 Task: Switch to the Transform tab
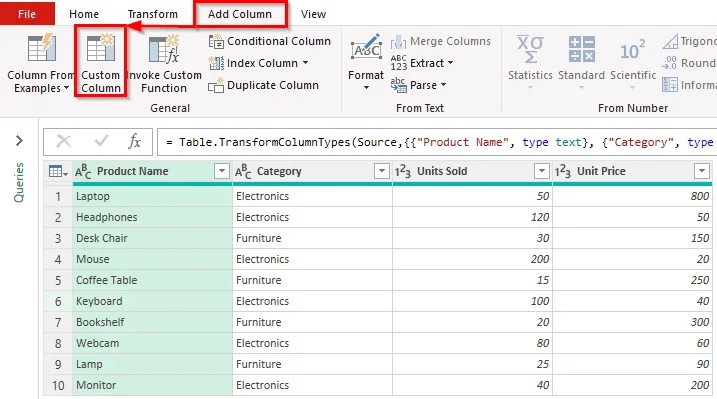[153, 14]
